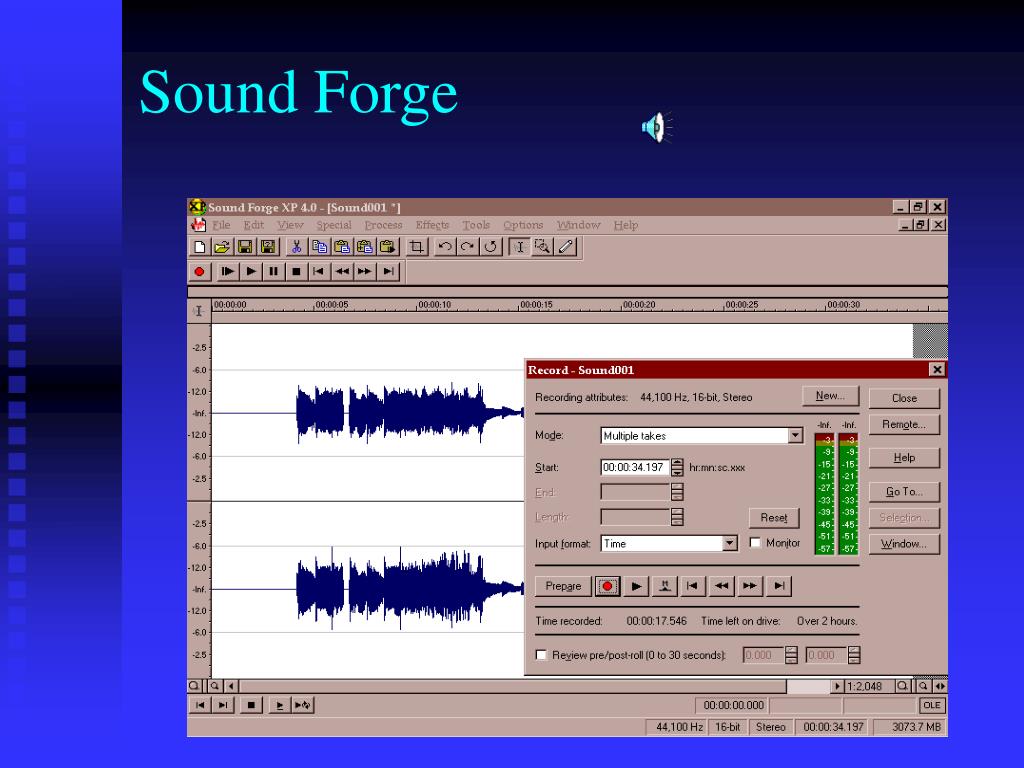
Task: Cut selection with the scissors icon
Action: [x=296, y=247]
